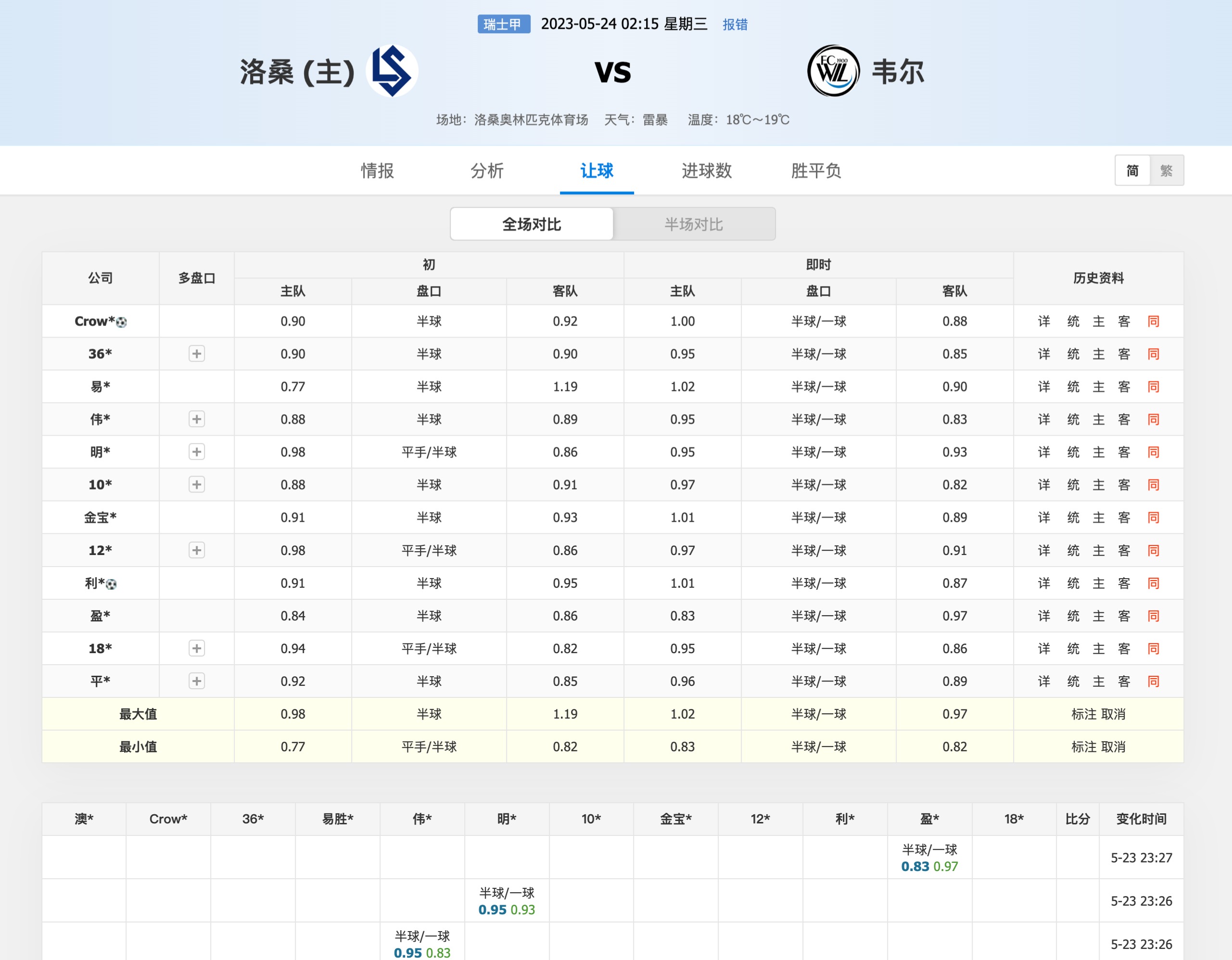Screen dimensions: 1232x960
Task: Open 客 history for 36* row
Action: coord(1124,354)
